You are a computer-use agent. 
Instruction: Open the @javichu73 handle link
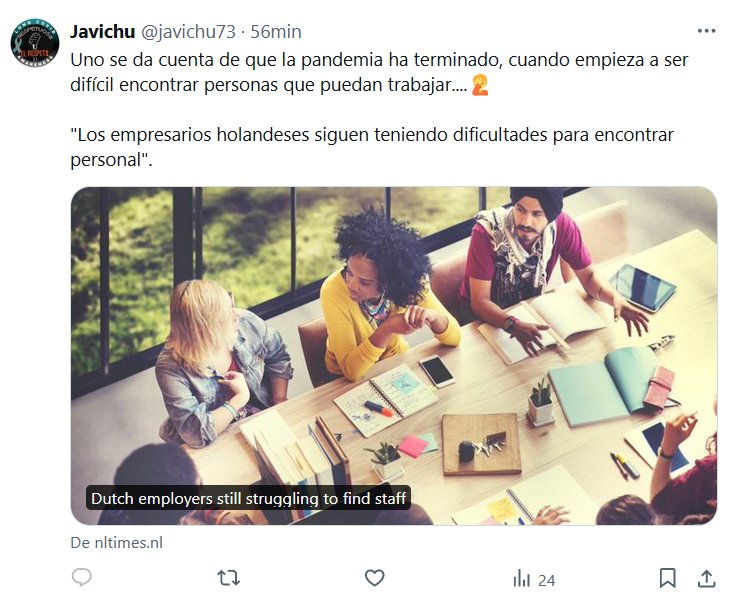pyautogui.click(x=188, y=32)
